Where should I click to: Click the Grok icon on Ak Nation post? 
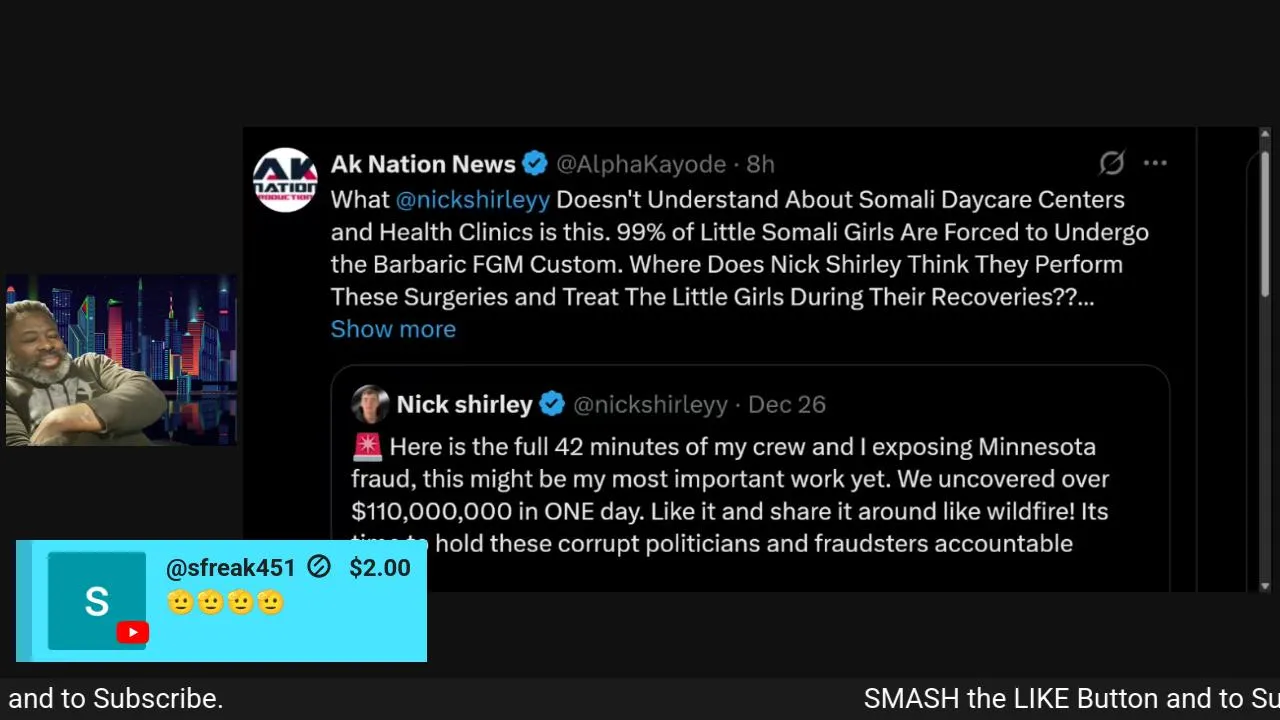pyautogui.click(x=1112, y=163)
